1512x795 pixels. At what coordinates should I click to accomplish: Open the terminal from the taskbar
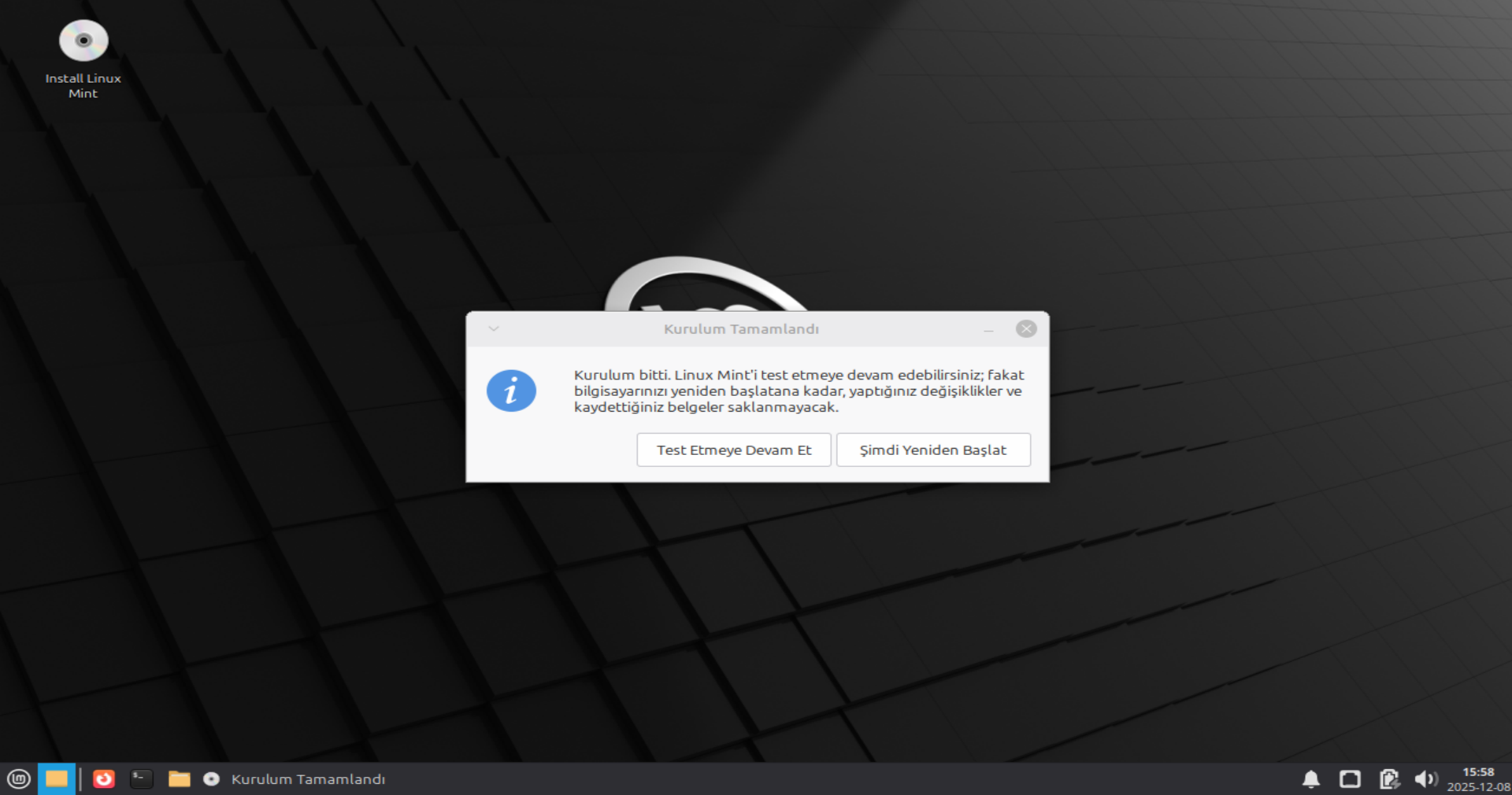142,779
